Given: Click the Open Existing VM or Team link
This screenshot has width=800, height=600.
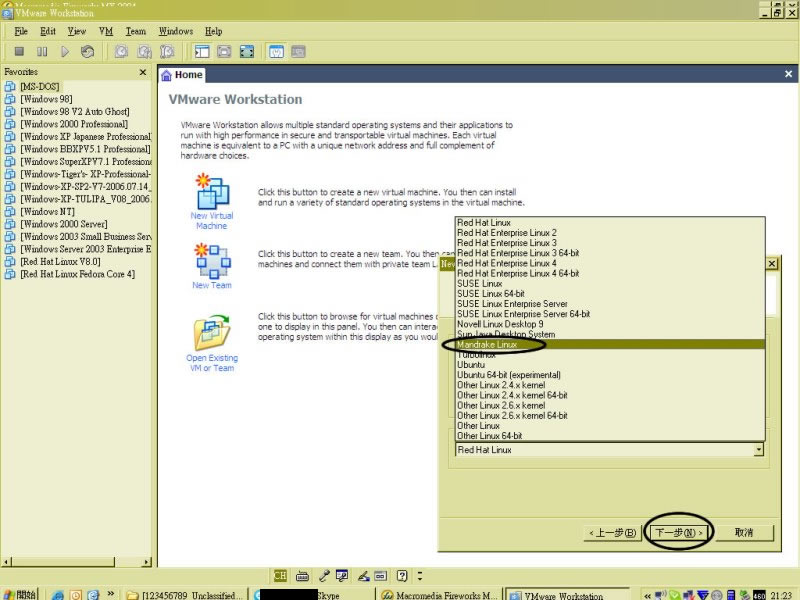Looking at the screenshot, I should point(212,363).
